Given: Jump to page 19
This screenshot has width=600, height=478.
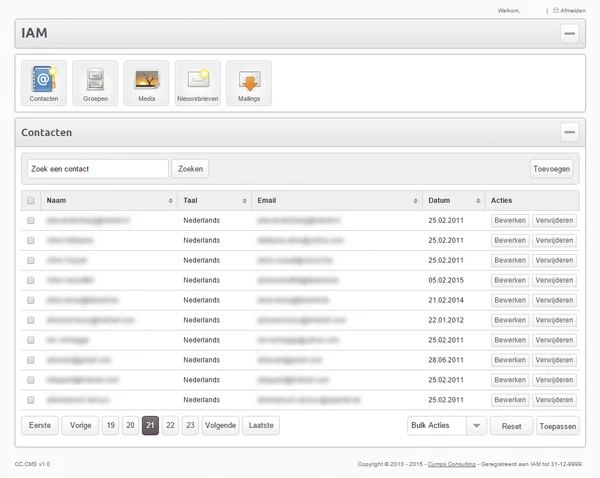Looking at the screenshot, I should (x=111, y=426).
